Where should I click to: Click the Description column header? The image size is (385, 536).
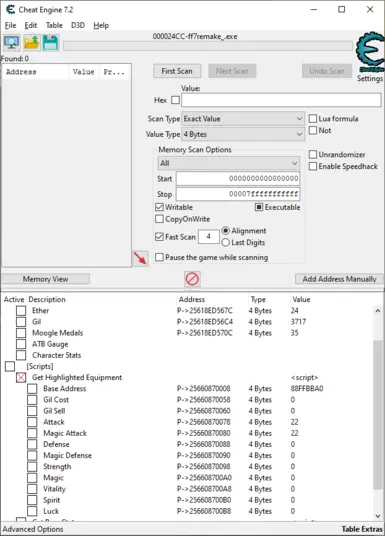[x=47, y=299]
